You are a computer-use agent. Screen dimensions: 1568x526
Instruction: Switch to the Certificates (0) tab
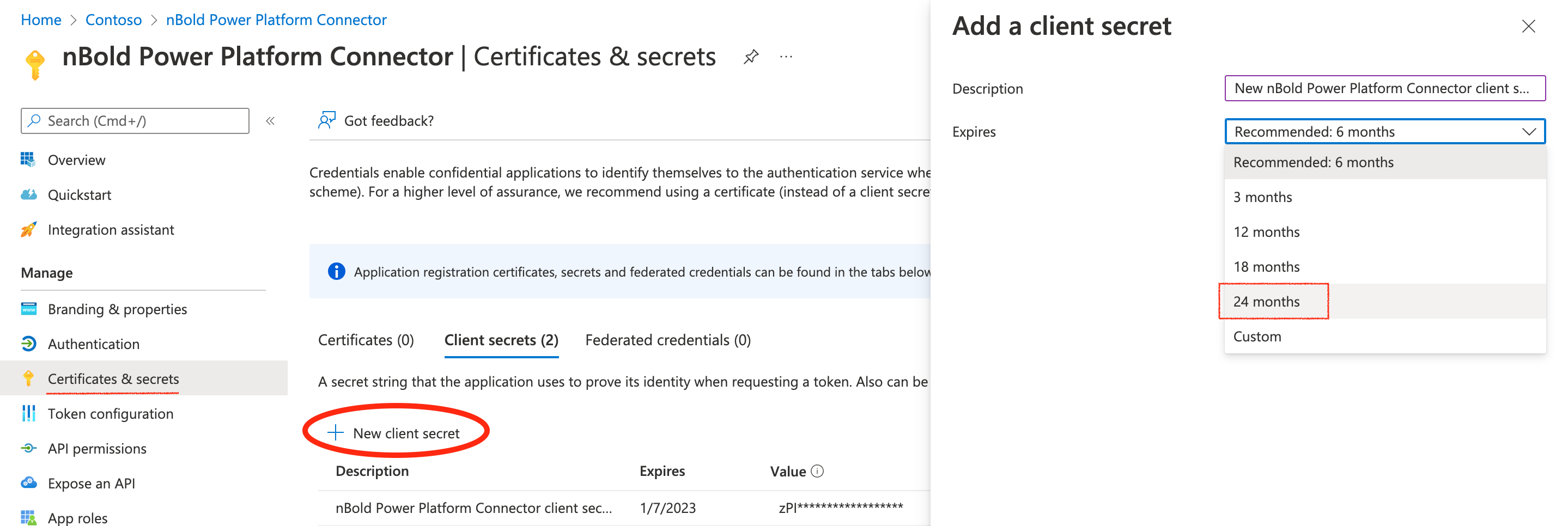point(366,340)
